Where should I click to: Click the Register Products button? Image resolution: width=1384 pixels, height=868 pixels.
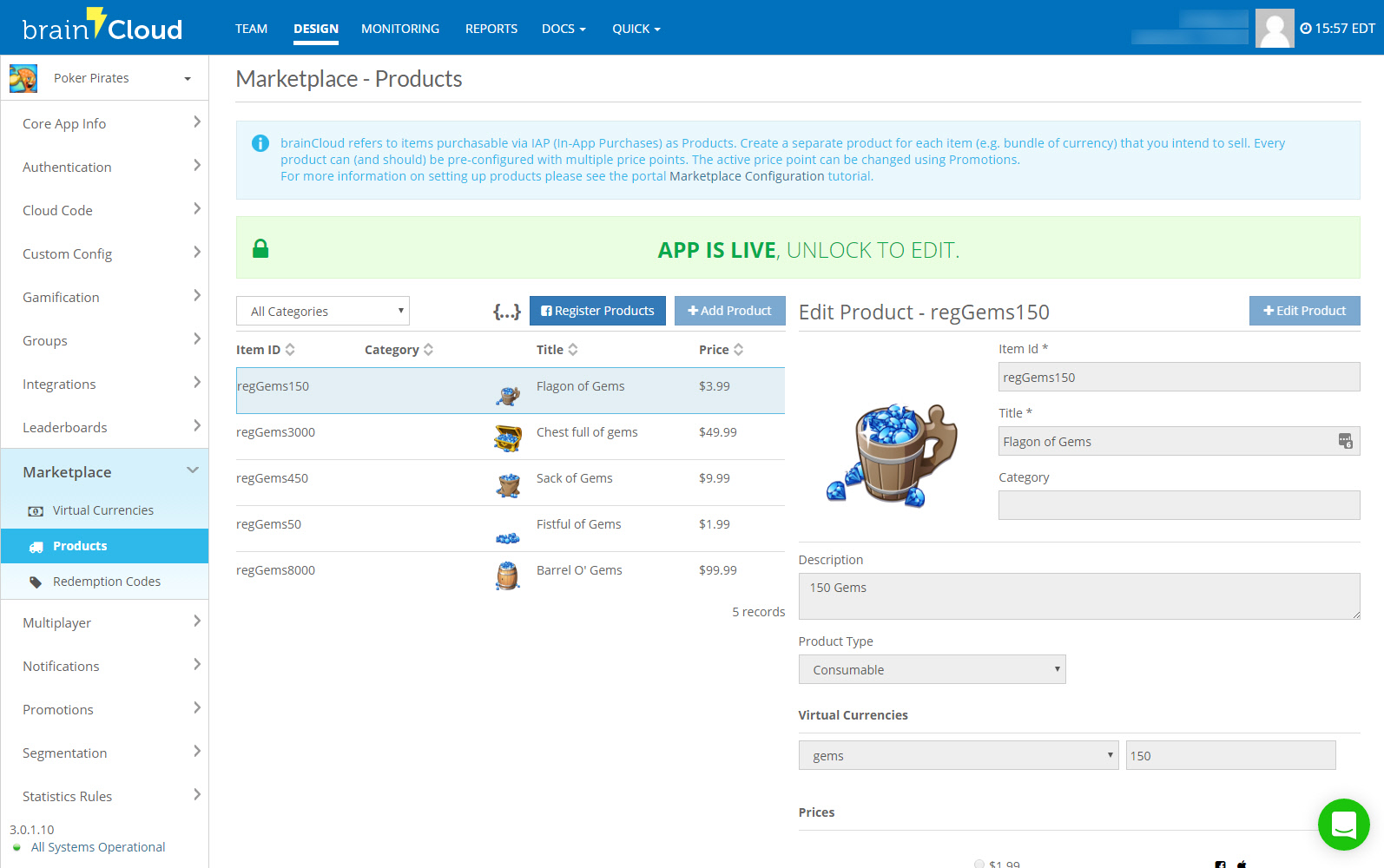click(x=597, y=311)
